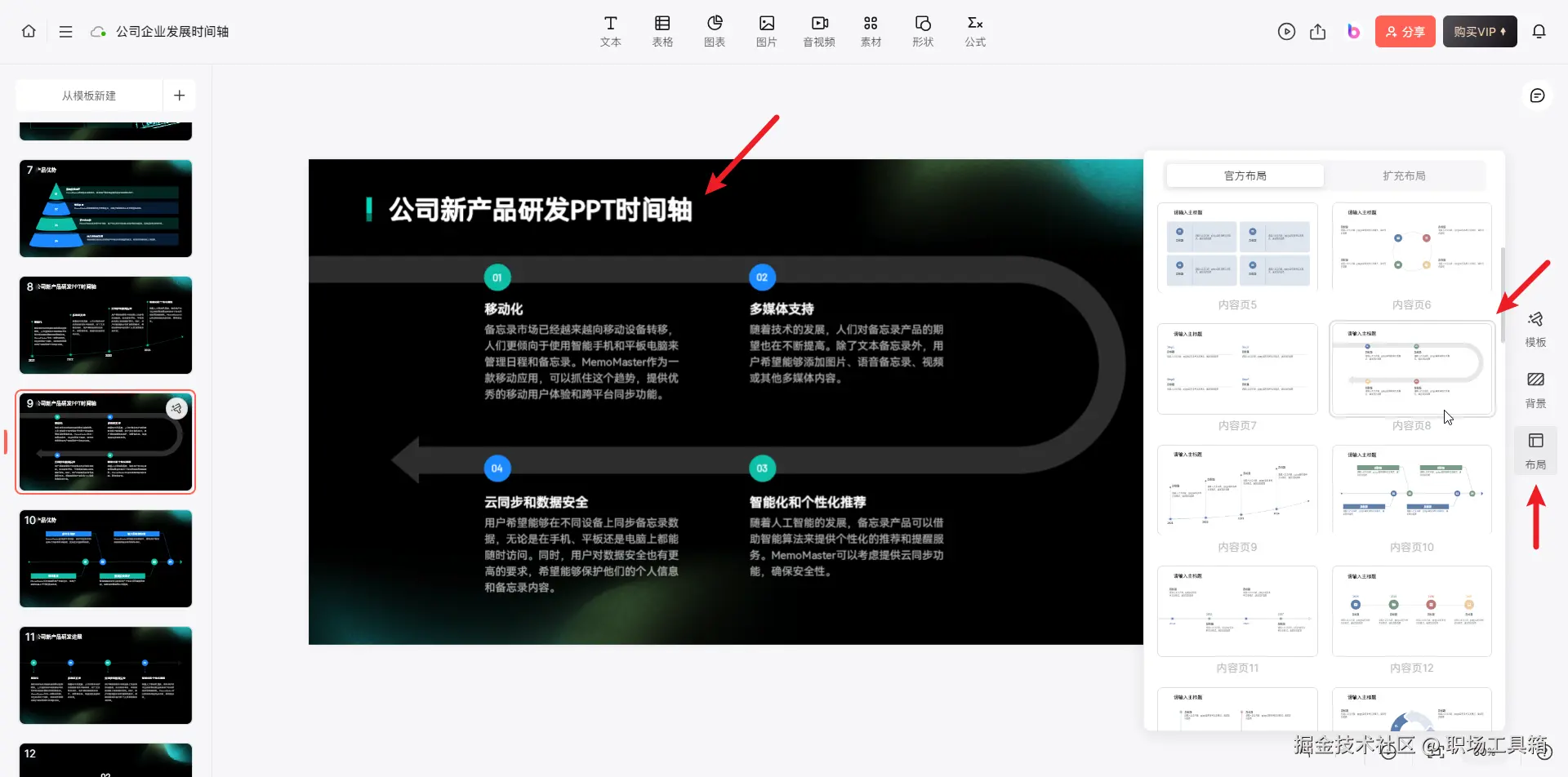Image resolution: width=1568 pixels, height=777 pixels.
Task: Open the comments chat icon
Action: (1537, 95)
